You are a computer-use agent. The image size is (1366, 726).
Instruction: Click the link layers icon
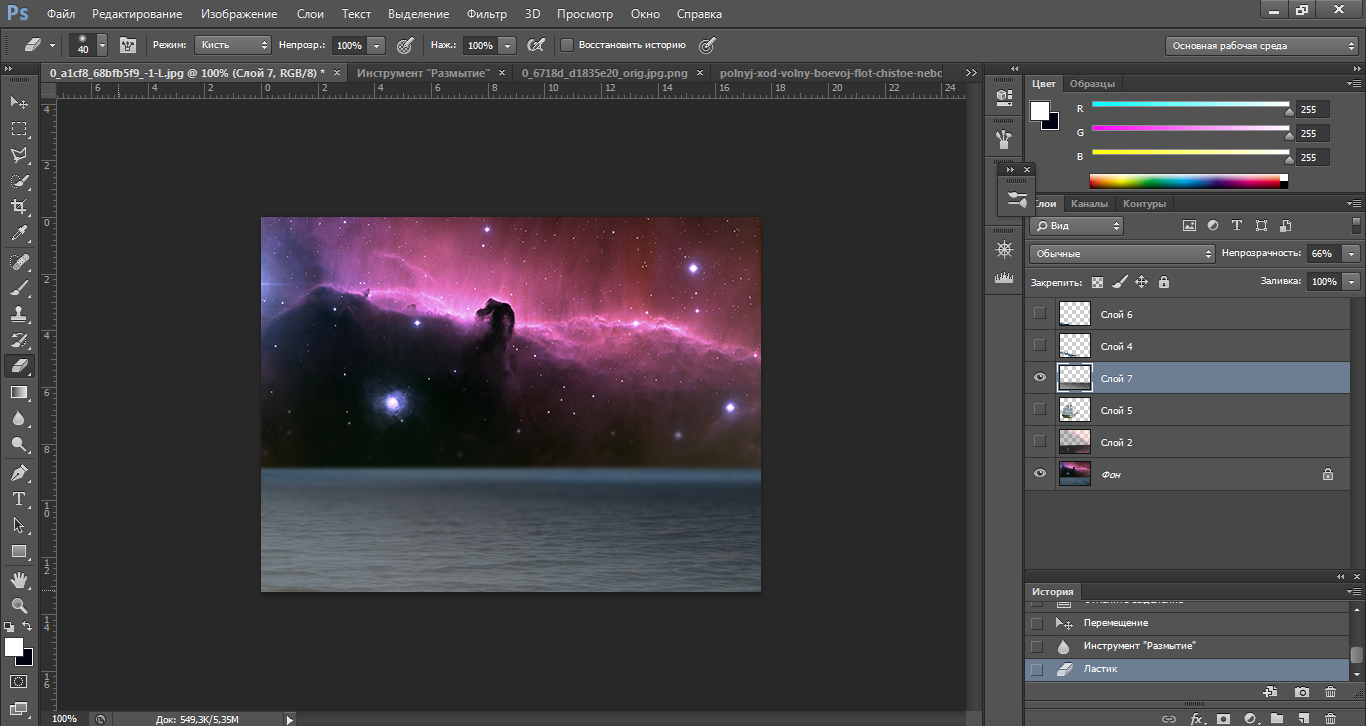coord(1167,718)
